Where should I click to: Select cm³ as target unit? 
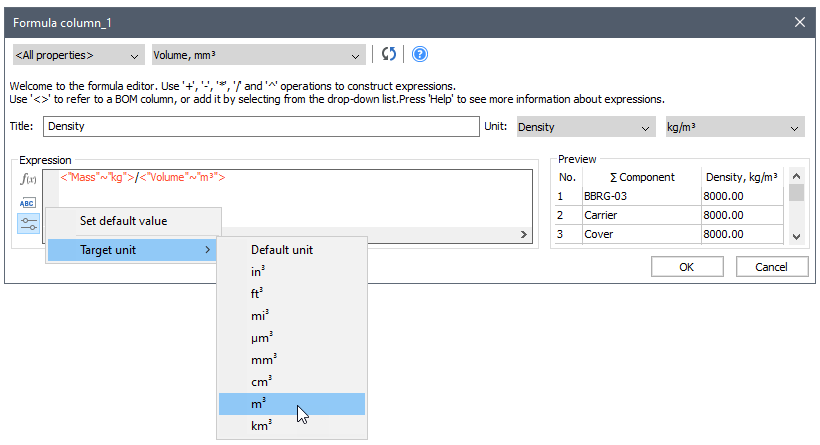click(x=264, y=381)
